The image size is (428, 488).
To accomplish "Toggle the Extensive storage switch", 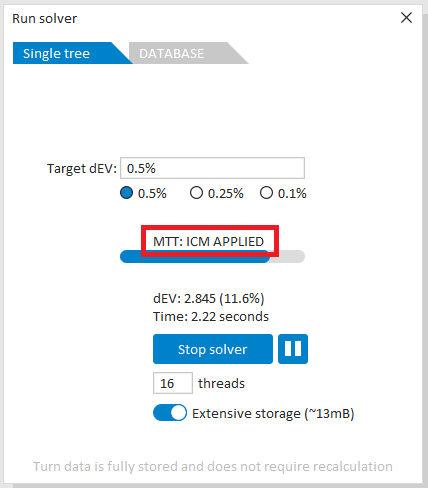I will (x=170, y=413).
